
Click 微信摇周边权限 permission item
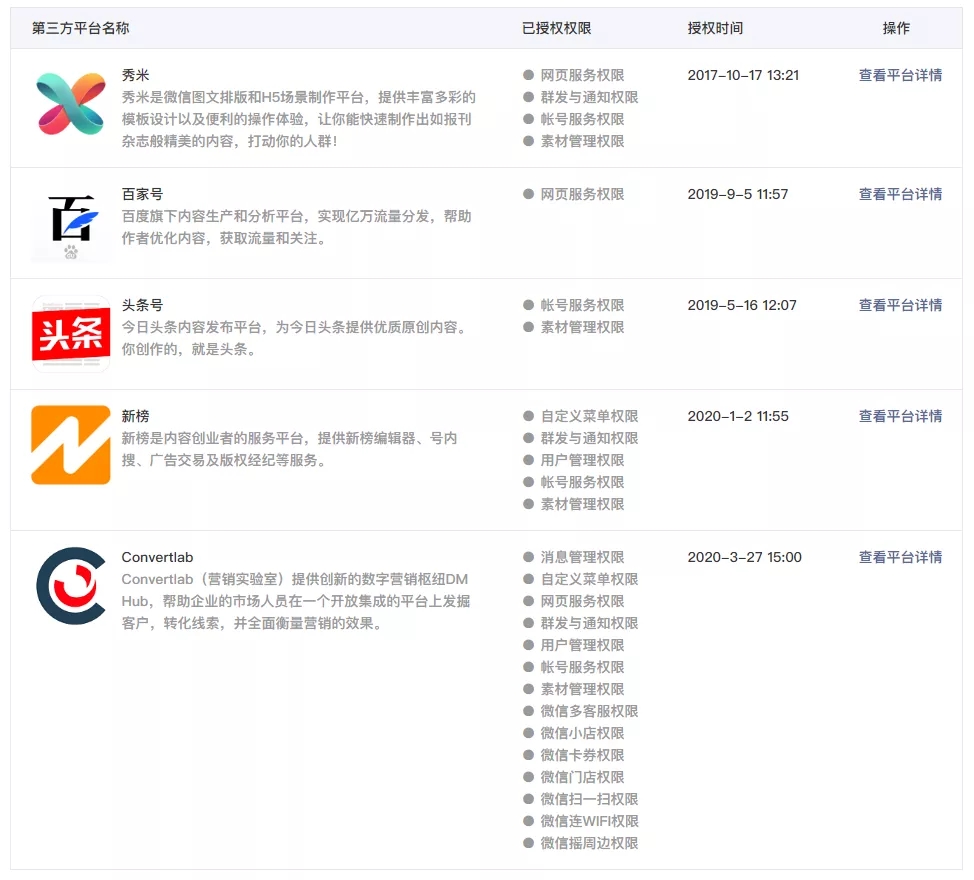coord(589,843)
